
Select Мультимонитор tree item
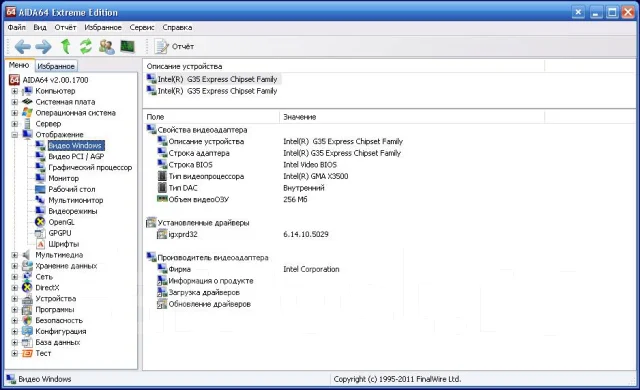76,200
